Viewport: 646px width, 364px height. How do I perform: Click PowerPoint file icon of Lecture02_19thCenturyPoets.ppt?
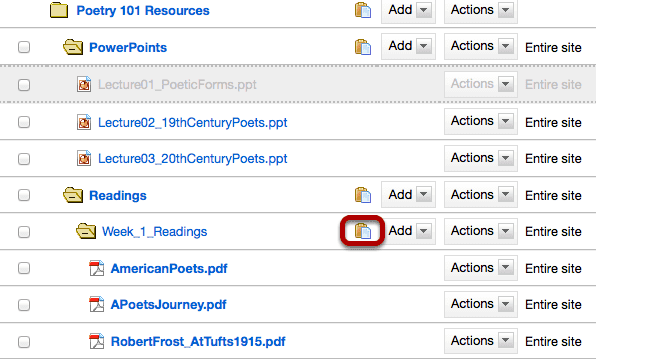pos(84,122)
